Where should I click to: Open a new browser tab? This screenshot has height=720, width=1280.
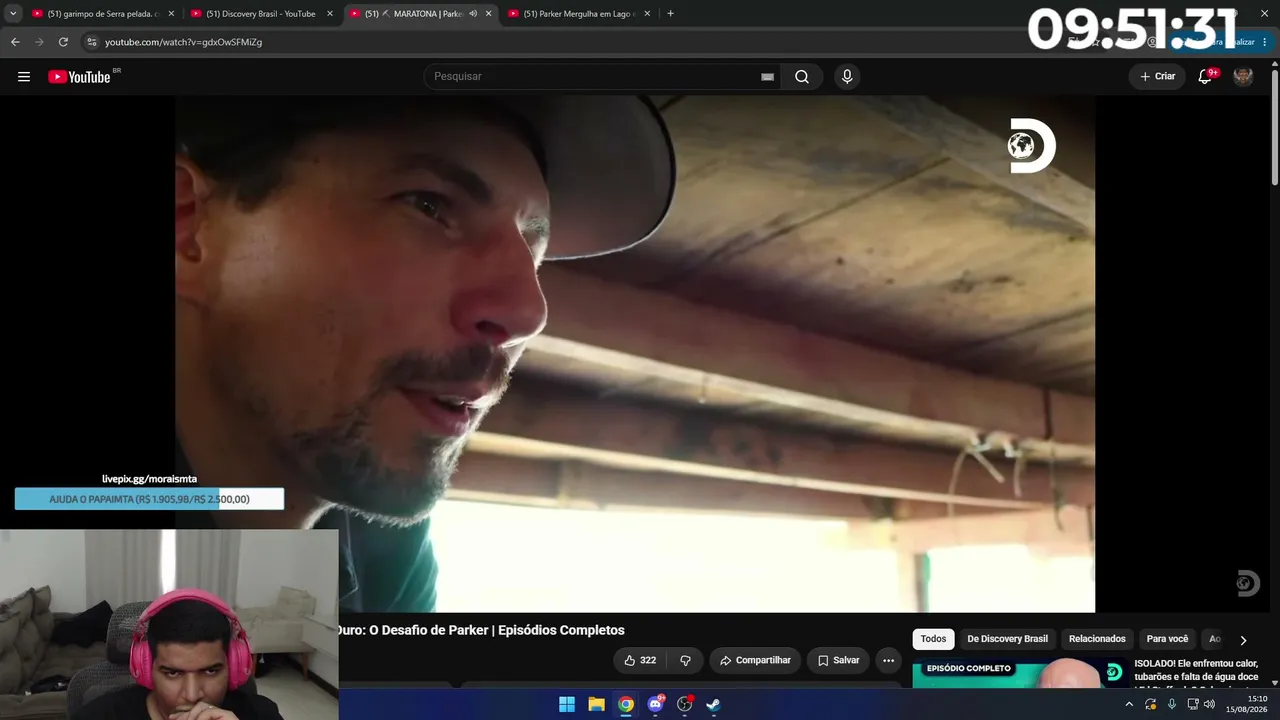670,14
